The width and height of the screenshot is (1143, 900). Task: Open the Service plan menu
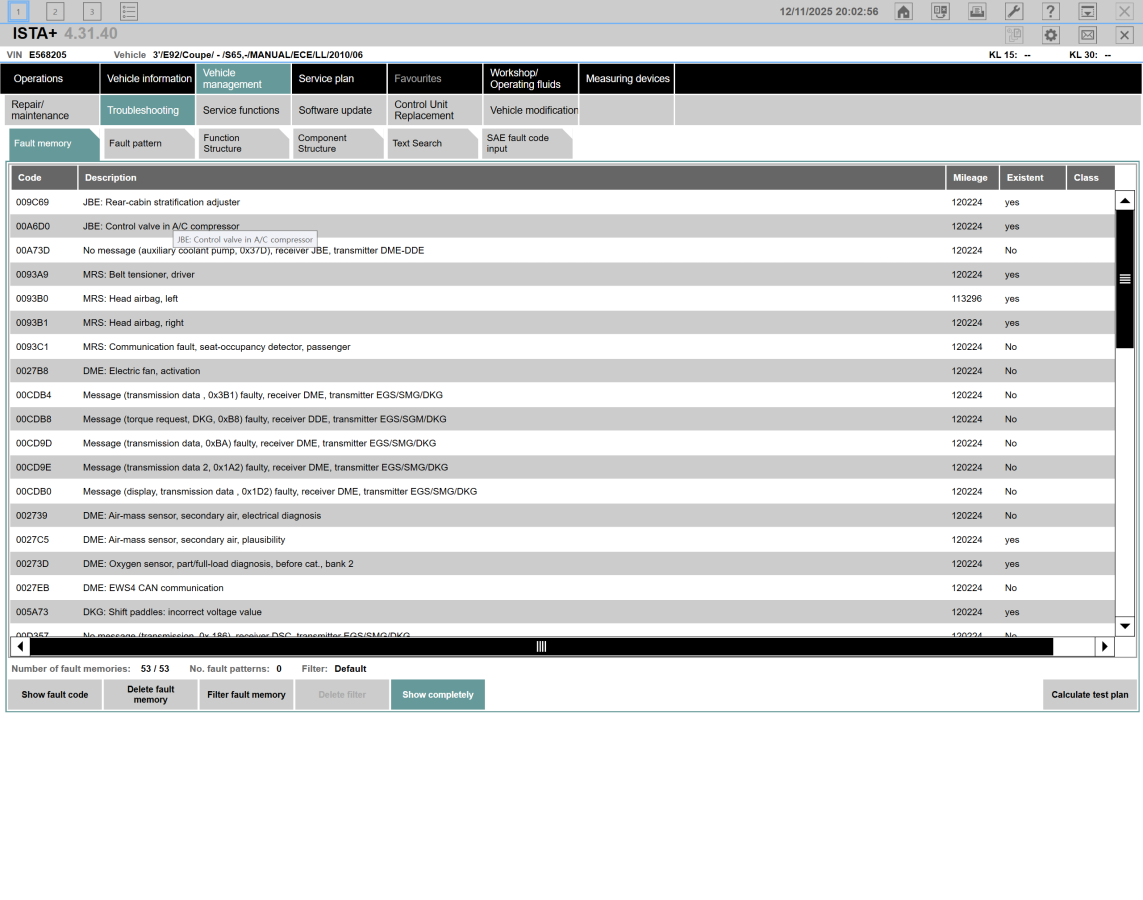(x=339, y=79)
